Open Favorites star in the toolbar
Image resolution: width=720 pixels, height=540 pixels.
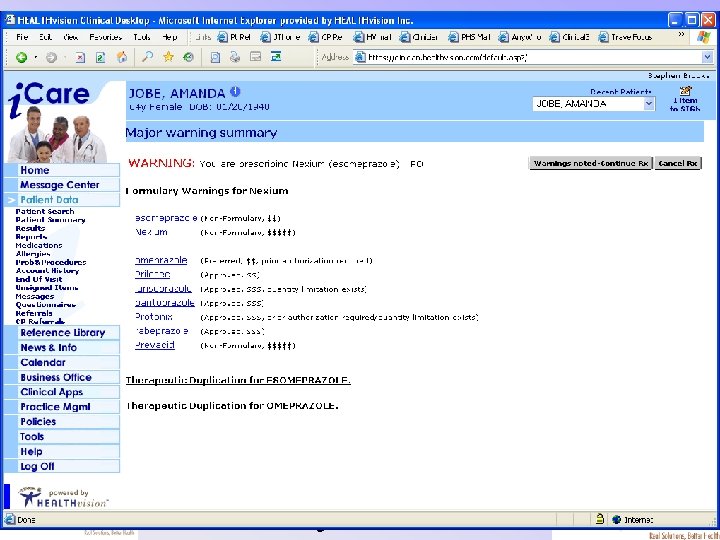coord(168,57)
